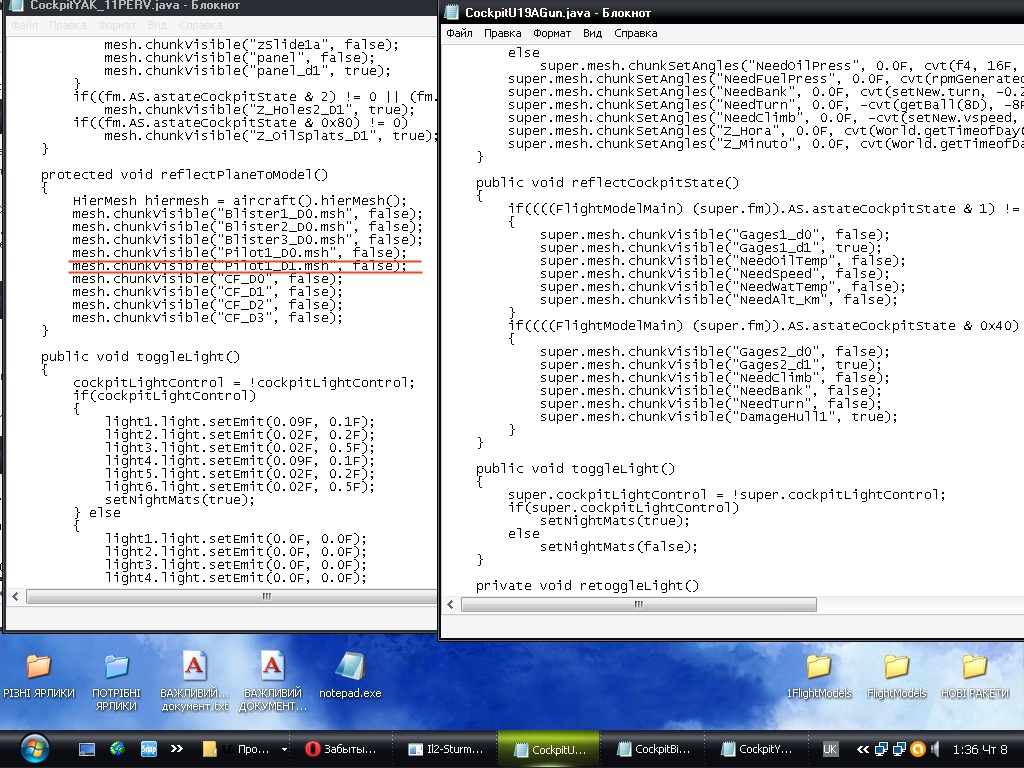Click the 'protected void reflectPlaneToModel()' line
1024x768 pixels.
pyautogui.click(x=184, y=174)
